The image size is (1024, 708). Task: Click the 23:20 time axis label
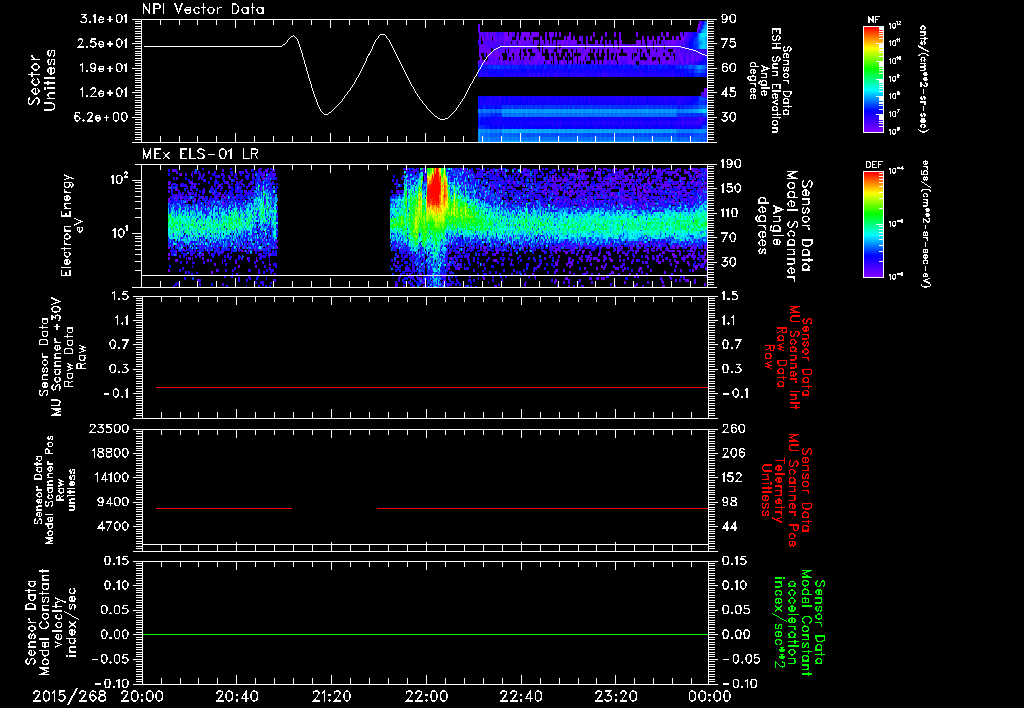[615, 696]
